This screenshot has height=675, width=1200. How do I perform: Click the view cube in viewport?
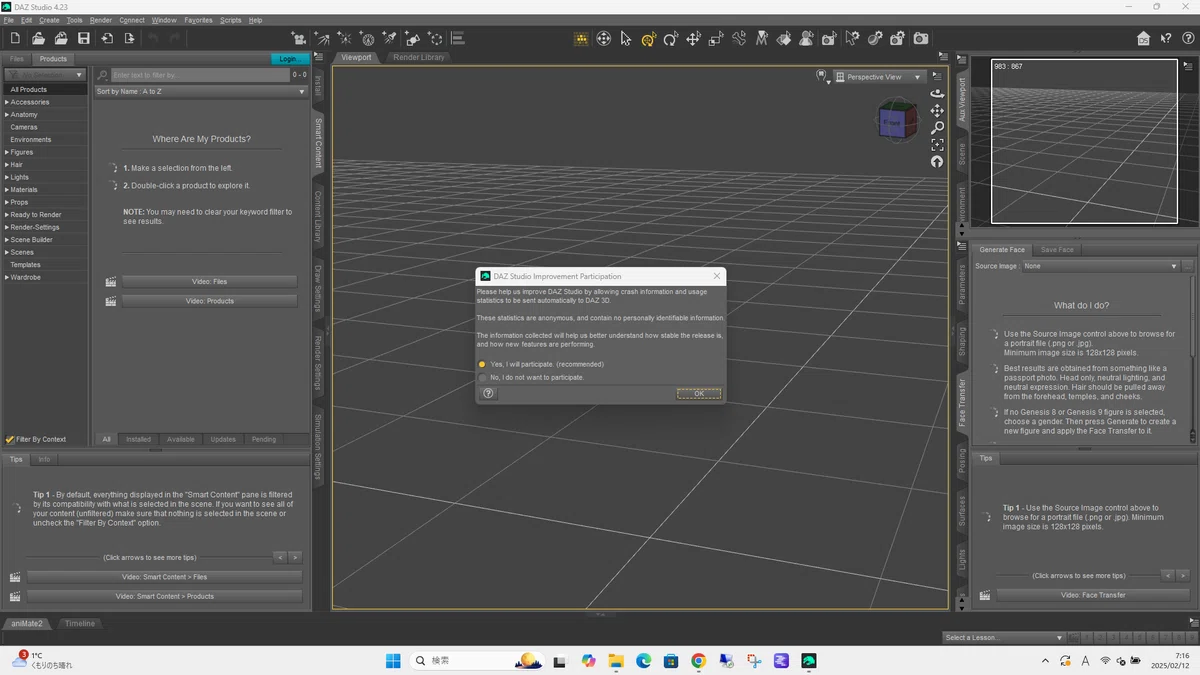point(897,119)
